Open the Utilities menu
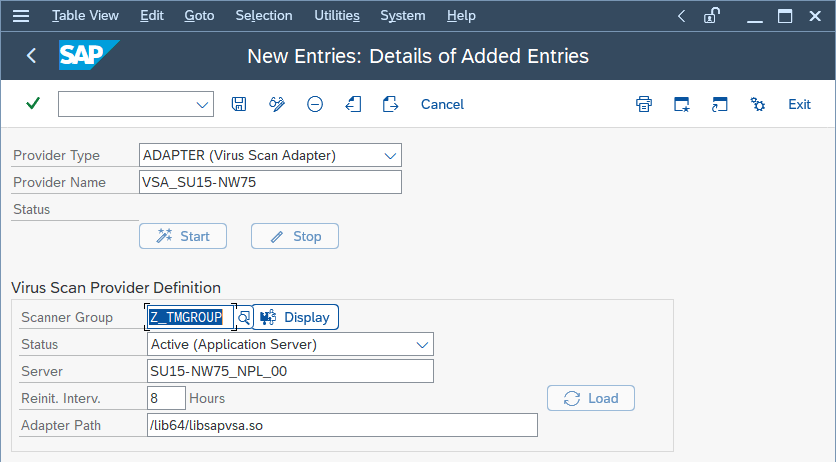 point(336,16)
